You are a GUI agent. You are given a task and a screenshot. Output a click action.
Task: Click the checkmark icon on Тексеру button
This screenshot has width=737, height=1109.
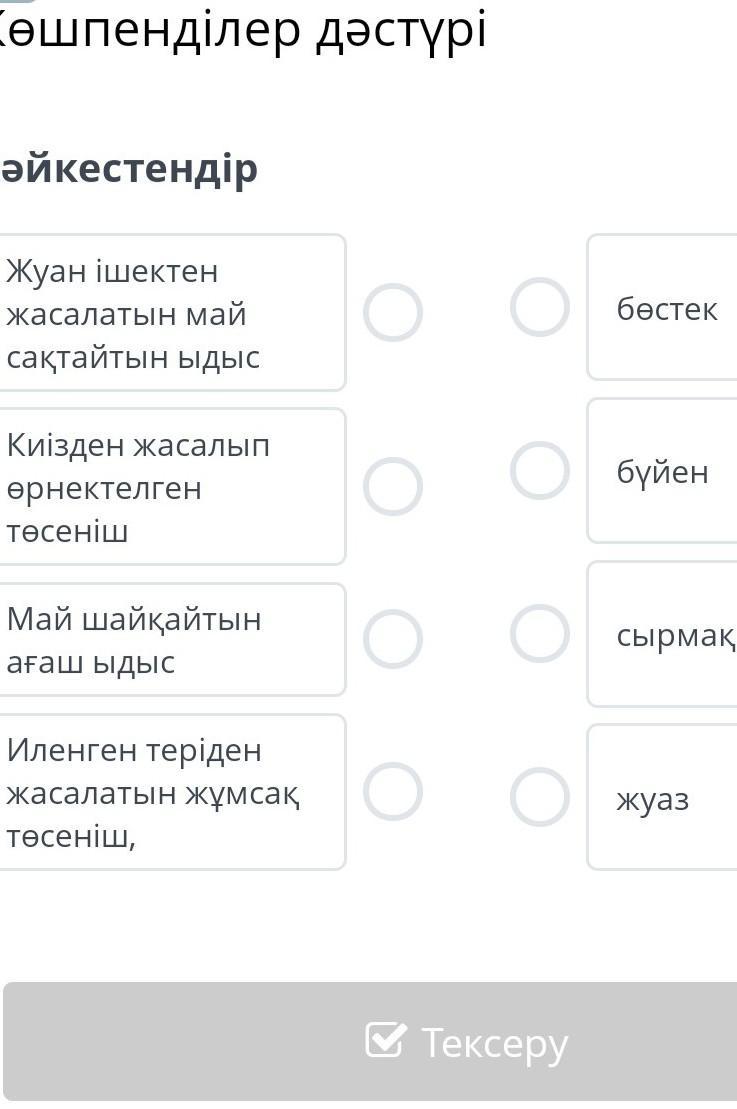tap(386, 1041)
